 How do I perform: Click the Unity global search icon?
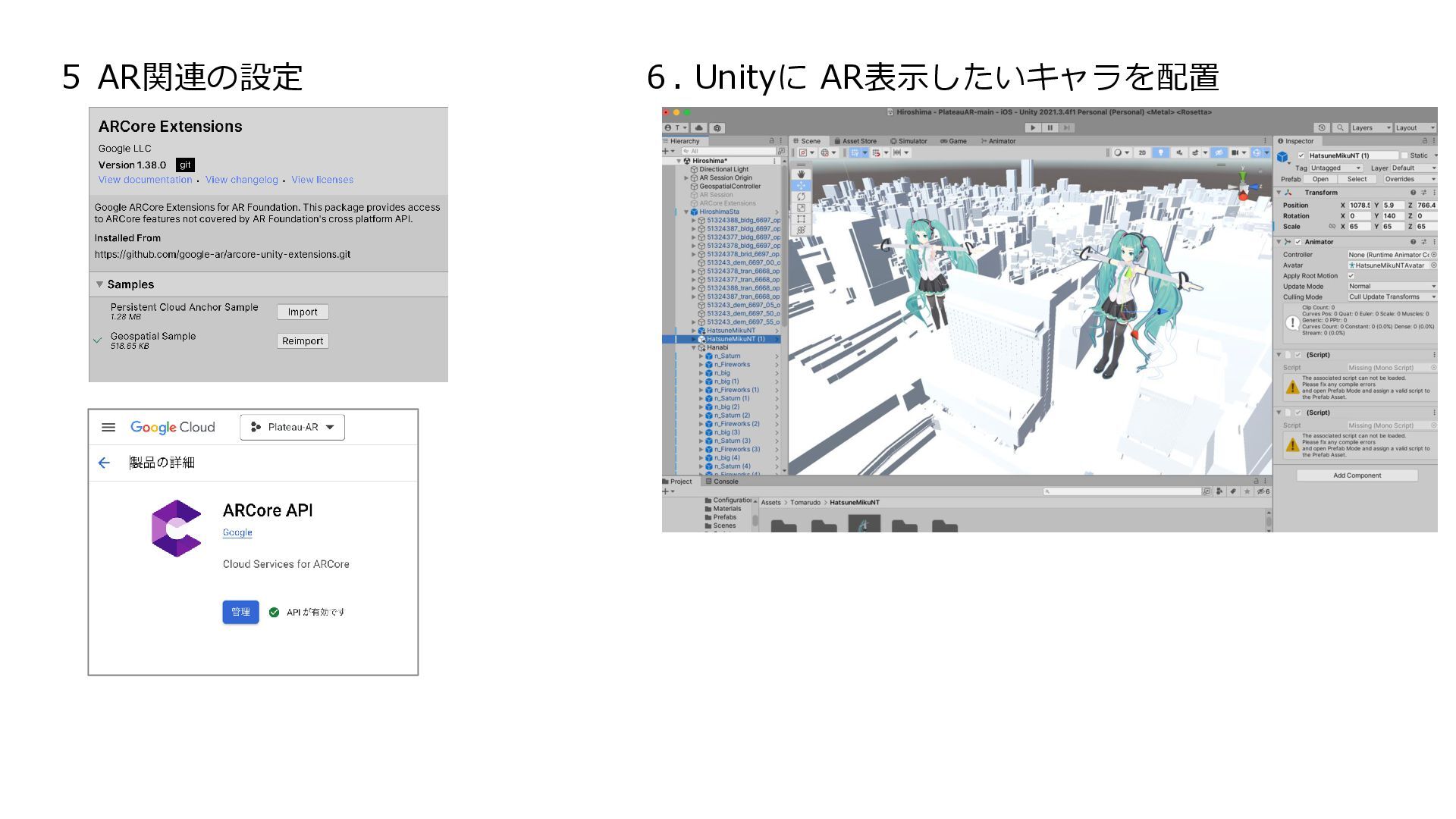(1340, 127)
